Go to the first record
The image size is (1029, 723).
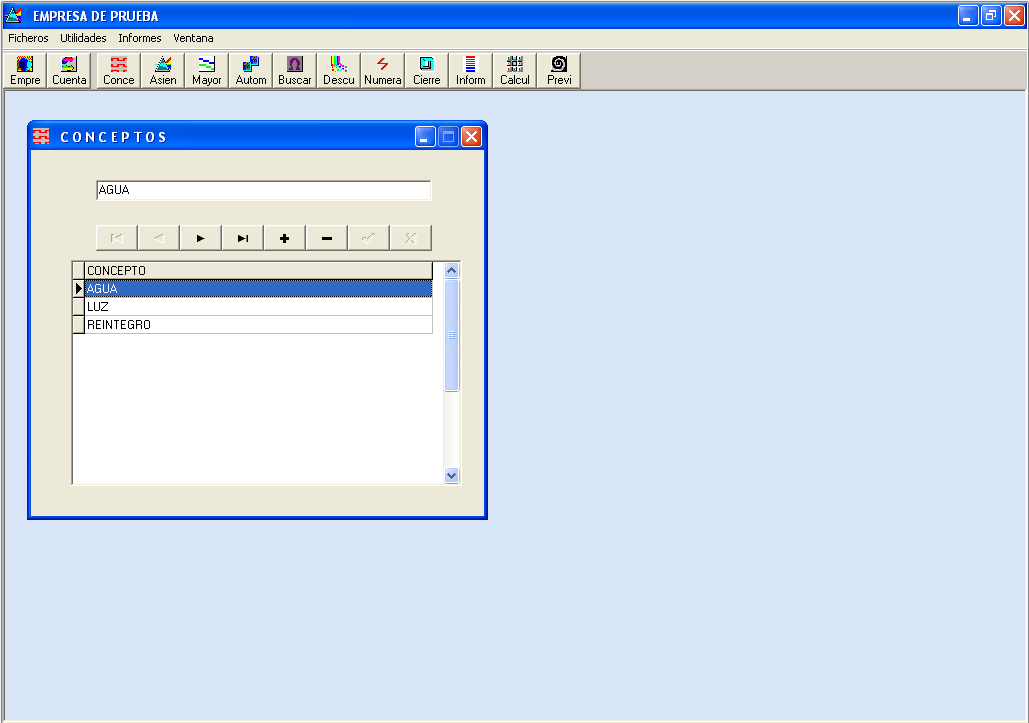pyautogui.click(x=117, y=238)
